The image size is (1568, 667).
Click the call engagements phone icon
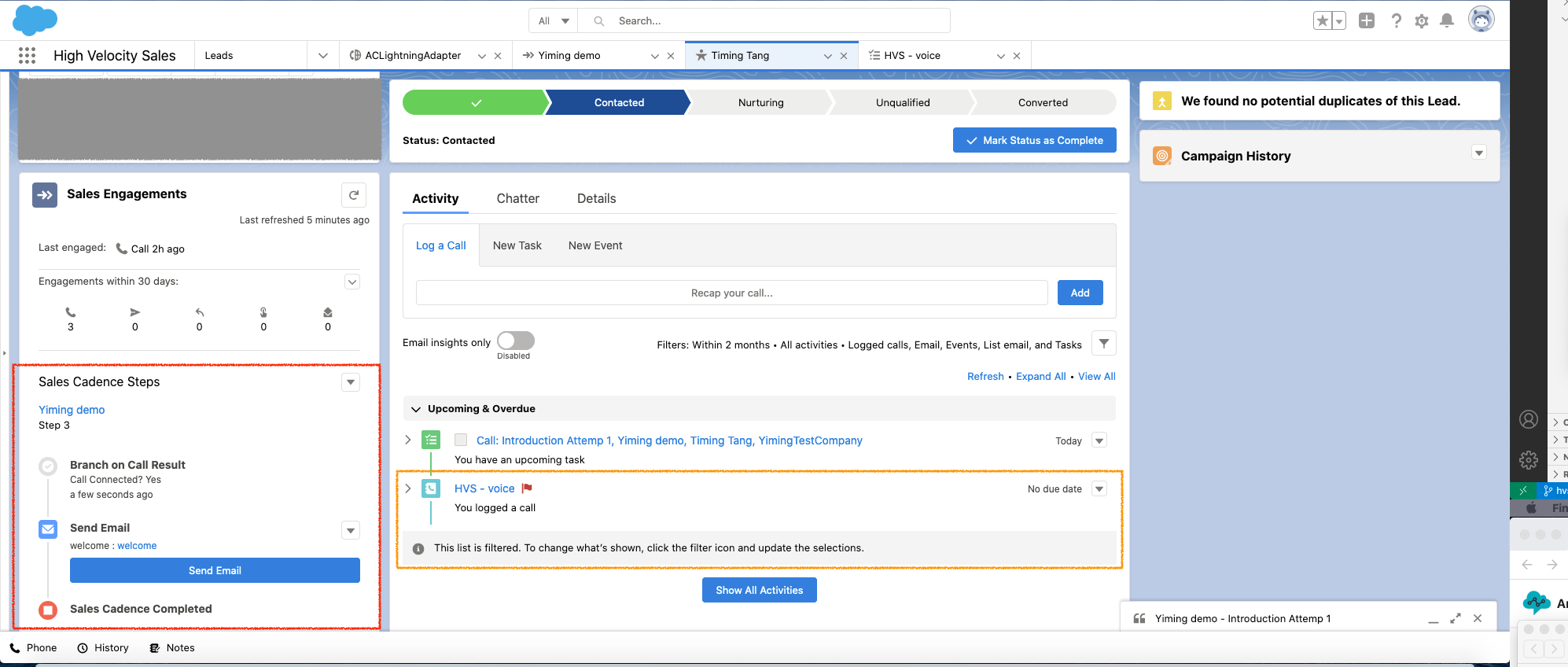[x=71, y=312]
